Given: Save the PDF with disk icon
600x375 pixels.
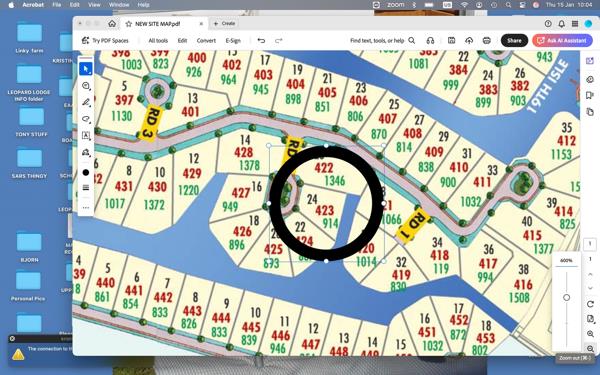Looking at the screenshot, I should click(452, 40).
